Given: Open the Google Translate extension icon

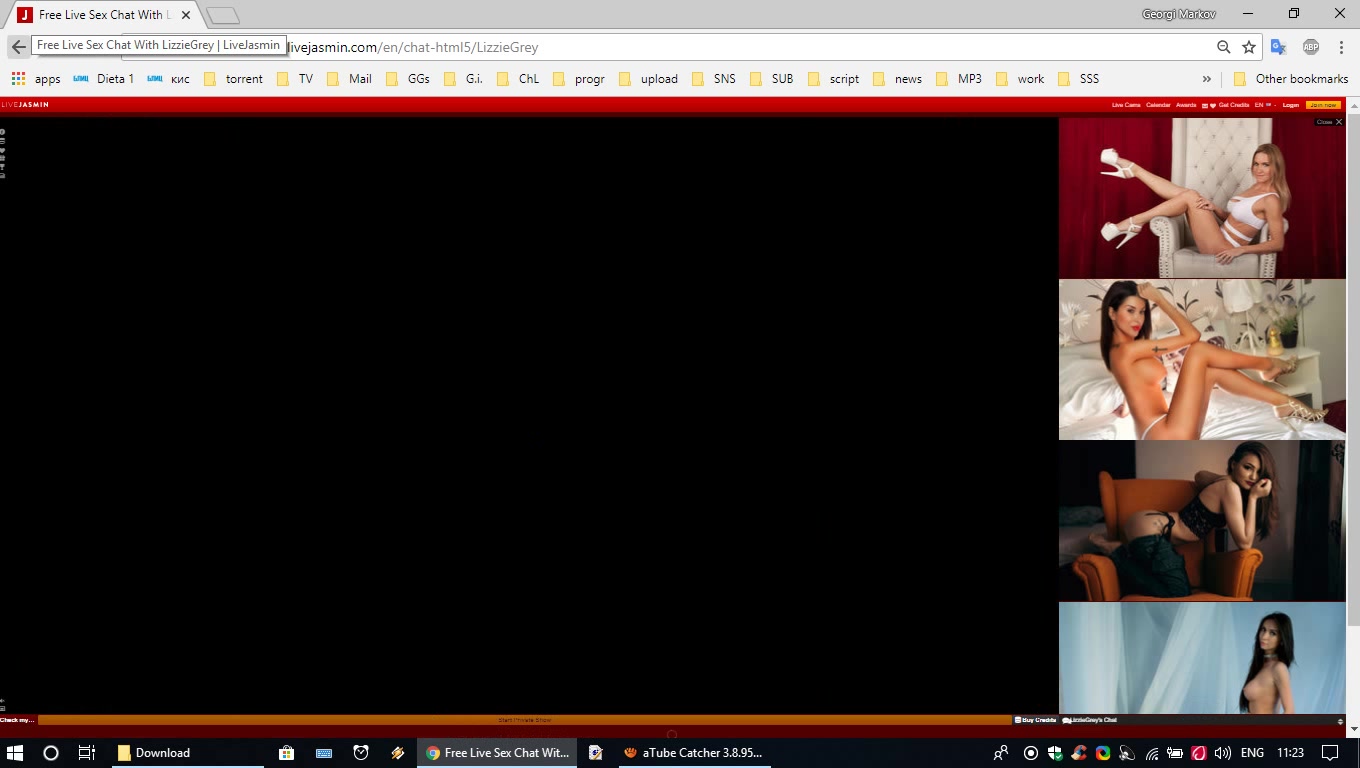Looking at the screenshot, I should 1278,47.
